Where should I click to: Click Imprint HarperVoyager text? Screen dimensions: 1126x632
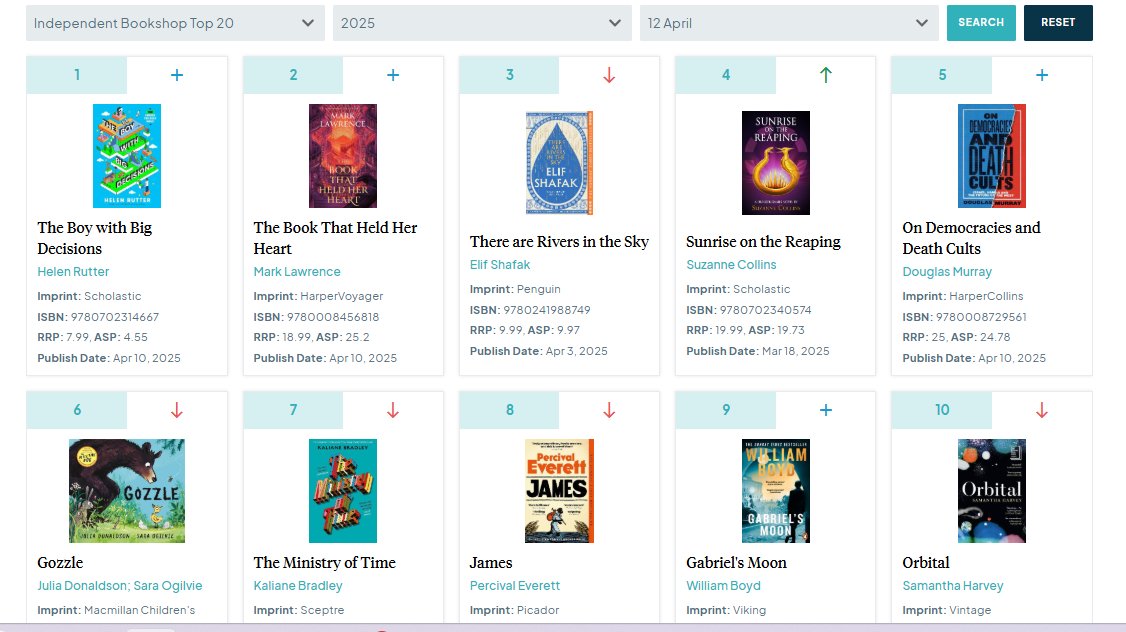(318, 296)
